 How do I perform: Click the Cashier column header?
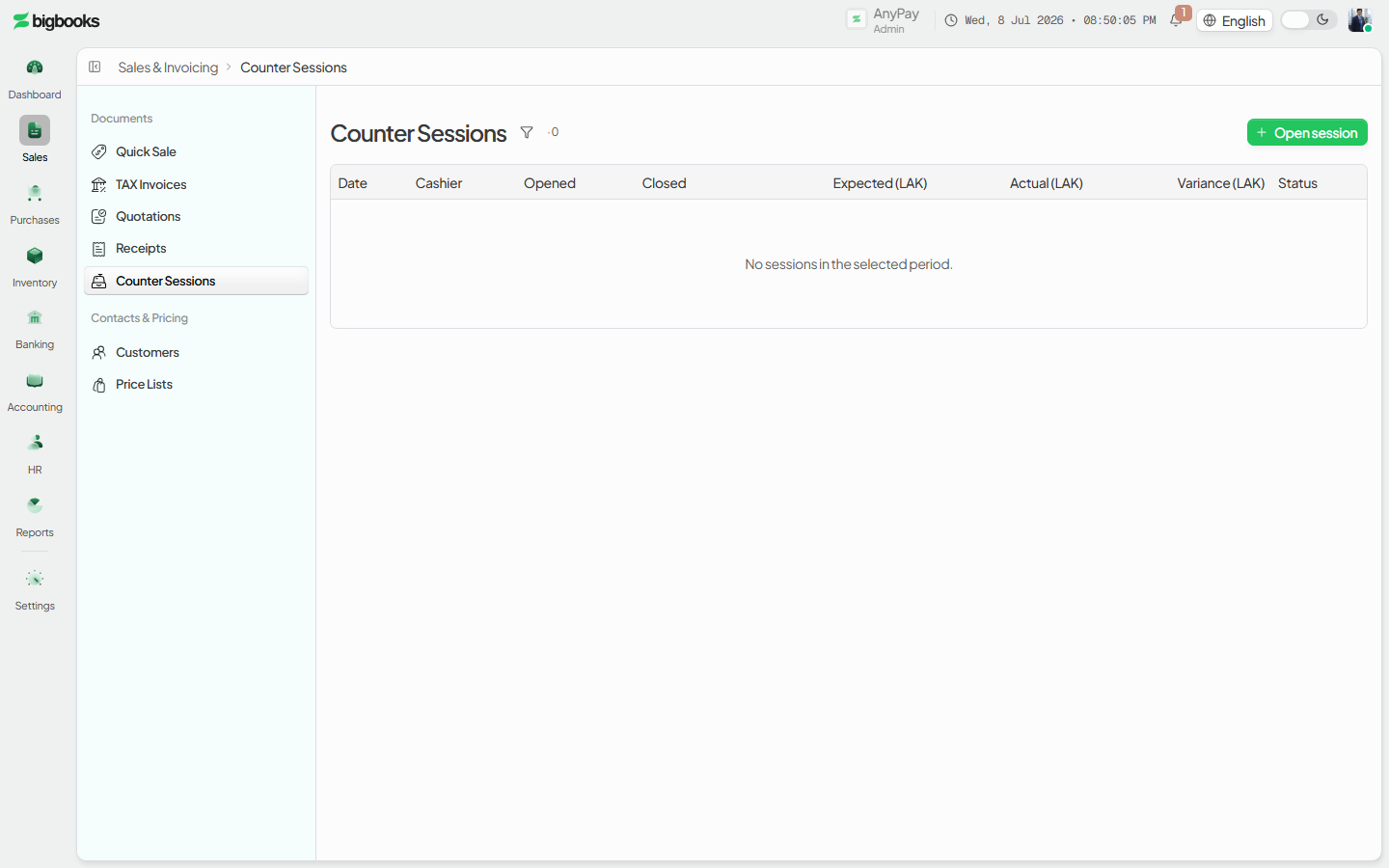pyautogui.click(x=439, y=183)
